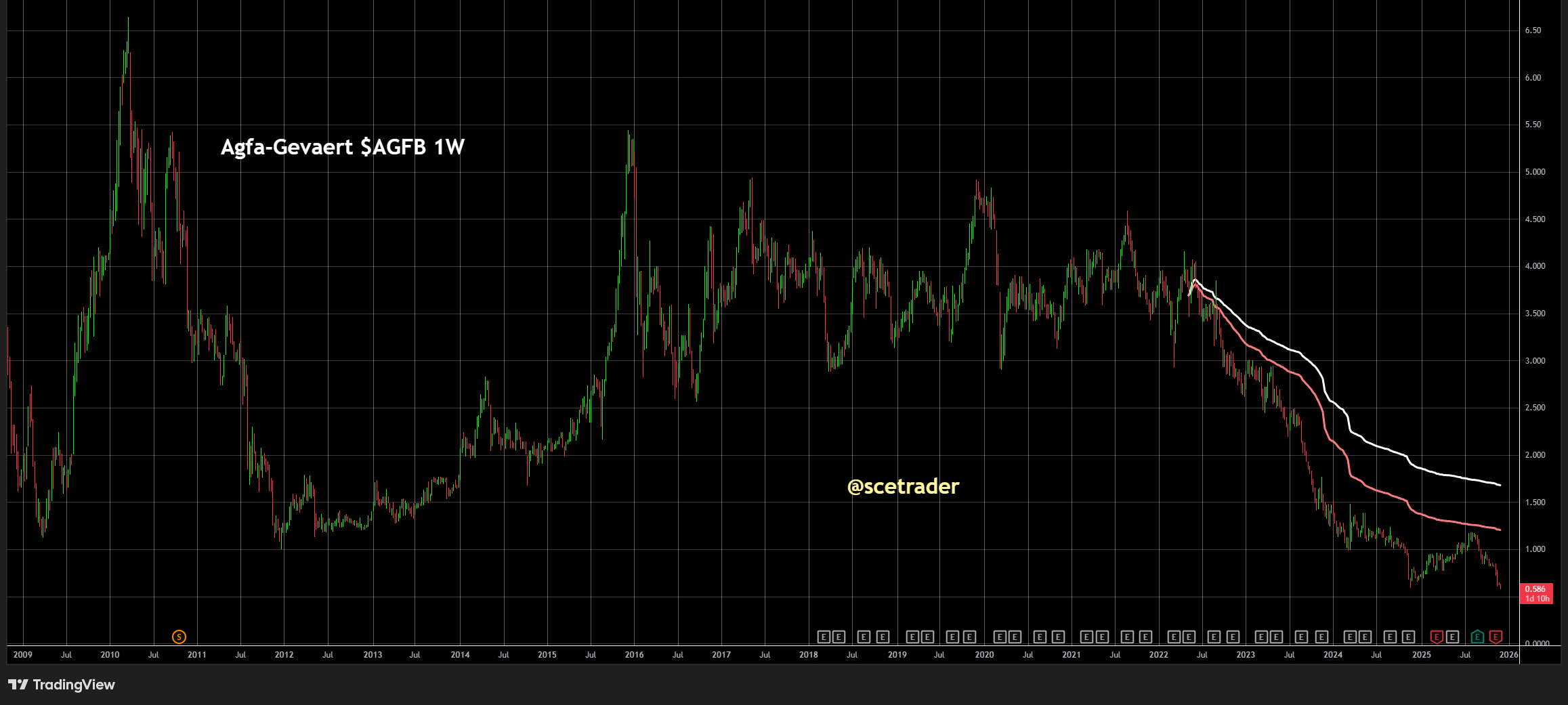Click the 4.000 price scale label
Viewport: 1568px width, 705px height.
[1535, 266]
